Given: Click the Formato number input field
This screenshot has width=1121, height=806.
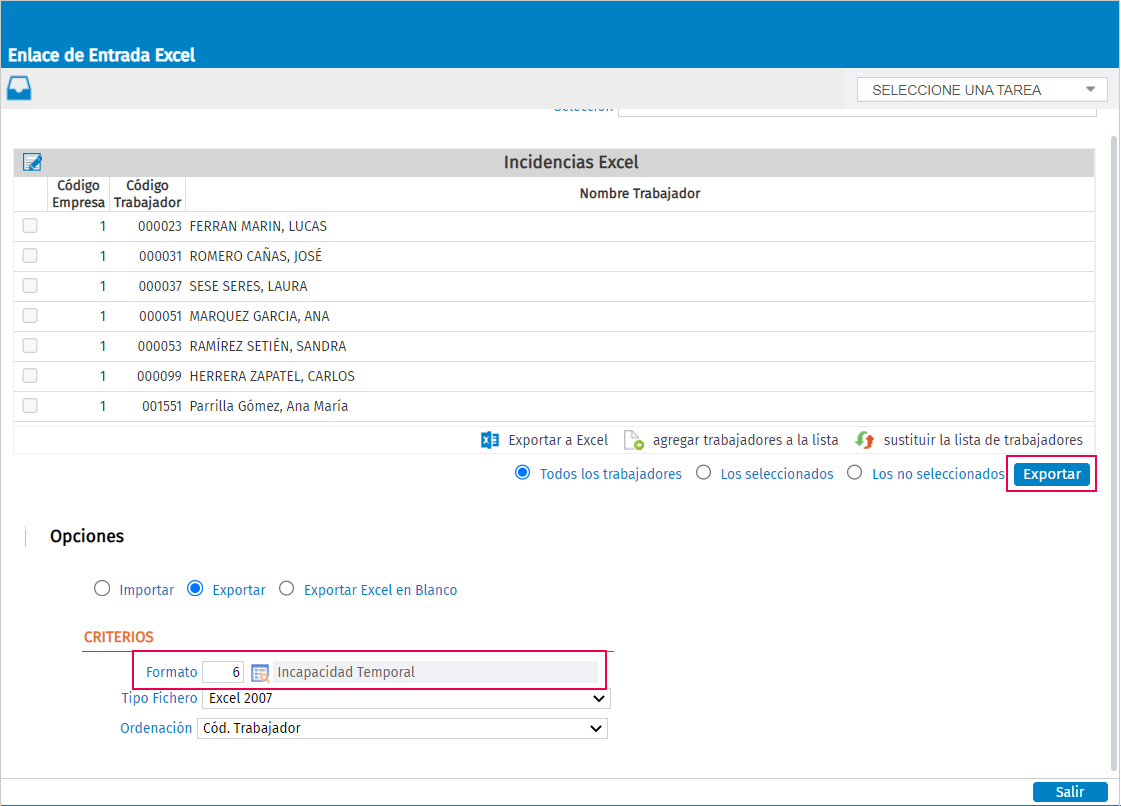Looking at the screenshot, I should coord(223,672).
